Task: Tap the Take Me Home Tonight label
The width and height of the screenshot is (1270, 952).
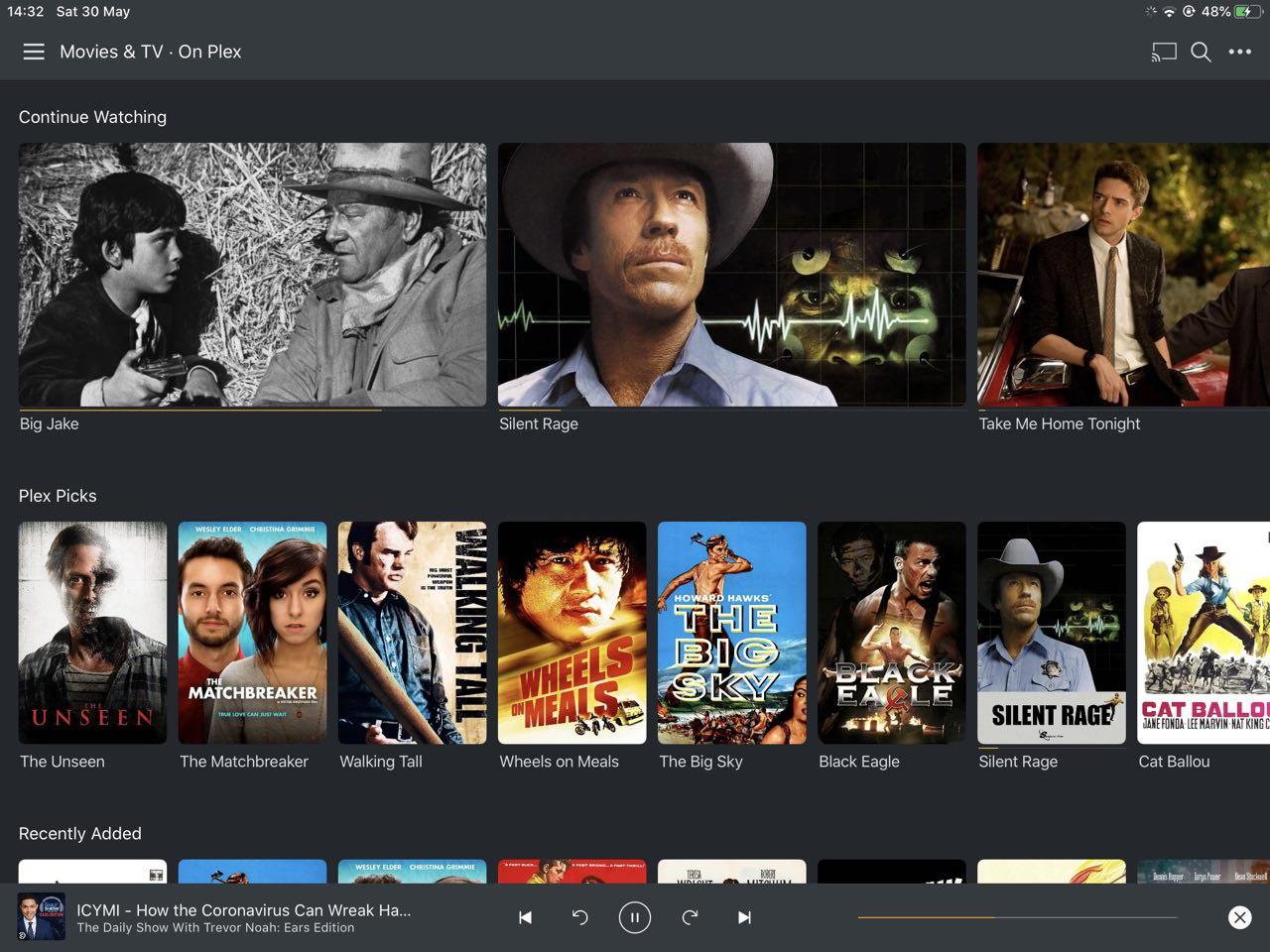Action: tap(1060, 423)
